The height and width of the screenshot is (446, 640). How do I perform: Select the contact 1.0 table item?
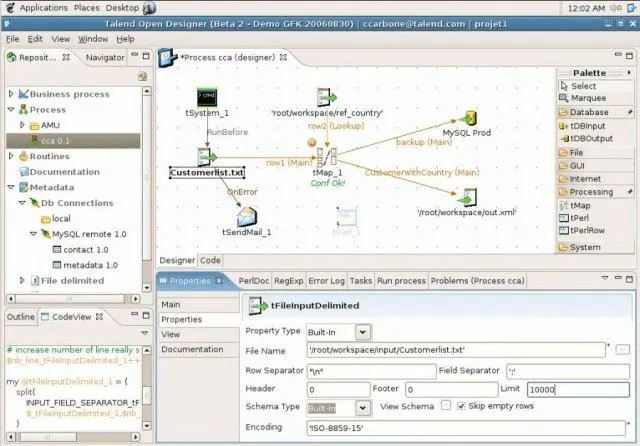[x=81, y=249]
